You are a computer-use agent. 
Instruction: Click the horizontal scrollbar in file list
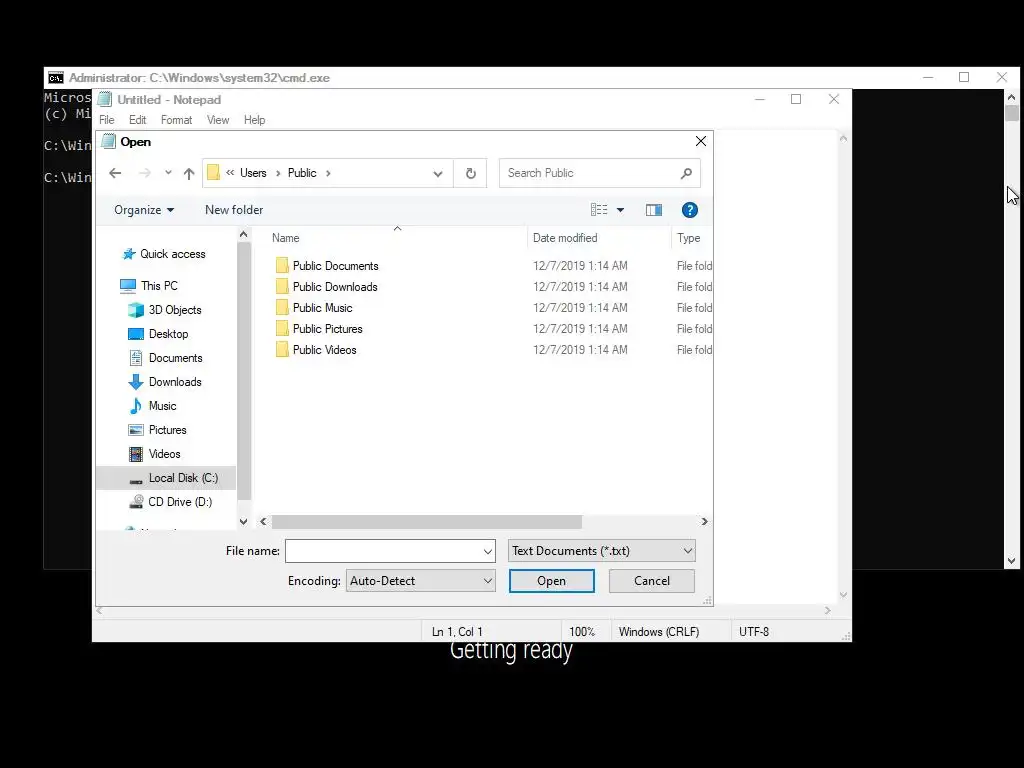[426, 522]
